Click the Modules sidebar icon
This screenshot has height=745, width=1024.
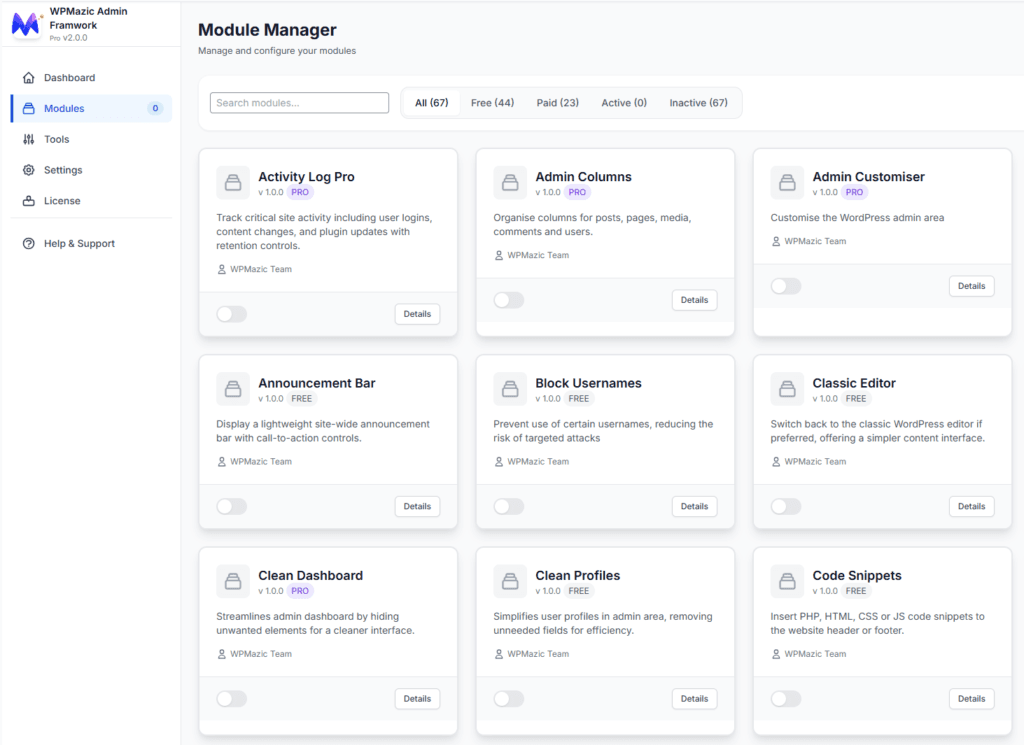tap(29, 108)
